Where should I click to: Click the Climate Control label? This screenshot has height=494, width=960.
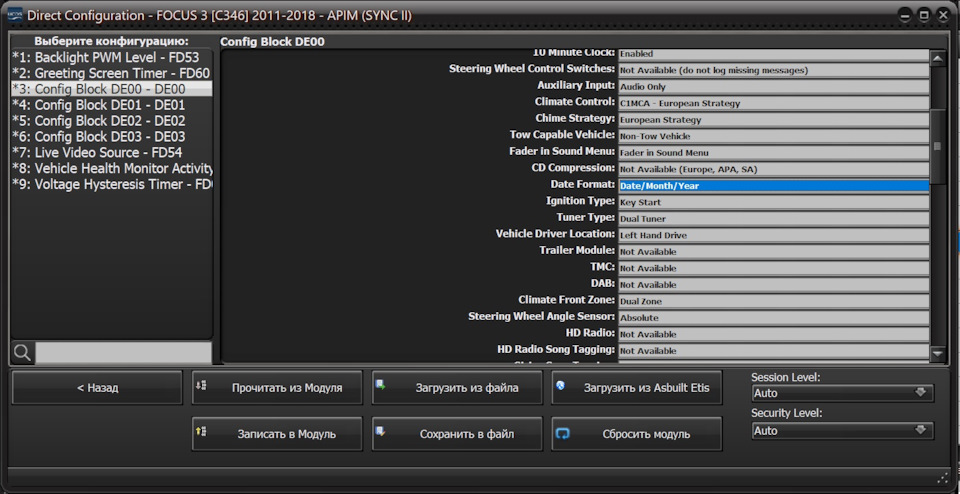(574, 102)
